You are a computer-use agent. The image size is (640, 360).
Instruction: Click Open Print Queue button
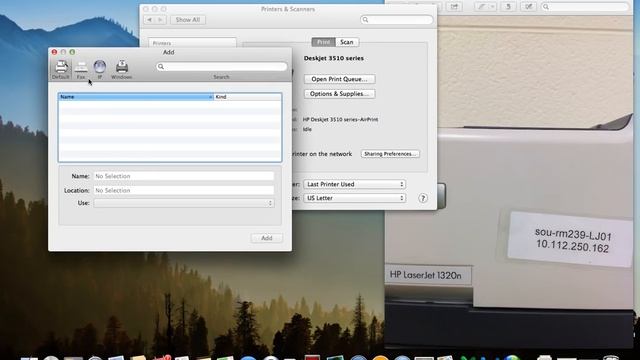[x=340, y=79]
